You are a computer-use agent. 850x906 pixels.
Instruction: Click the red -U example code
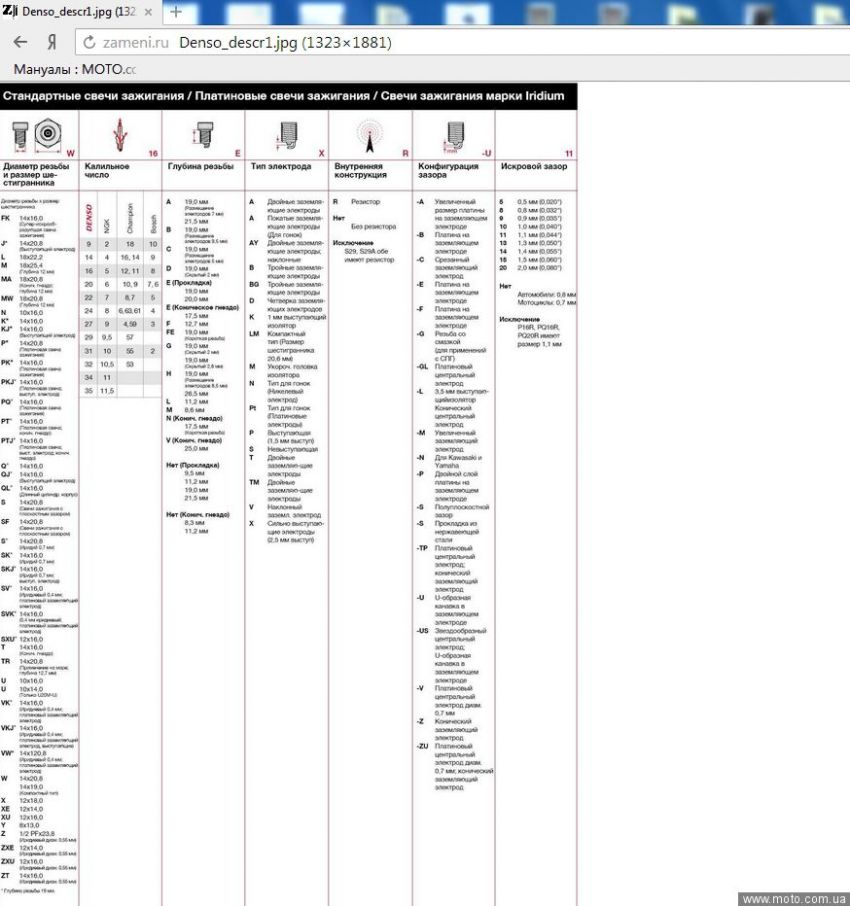[486, 153]
